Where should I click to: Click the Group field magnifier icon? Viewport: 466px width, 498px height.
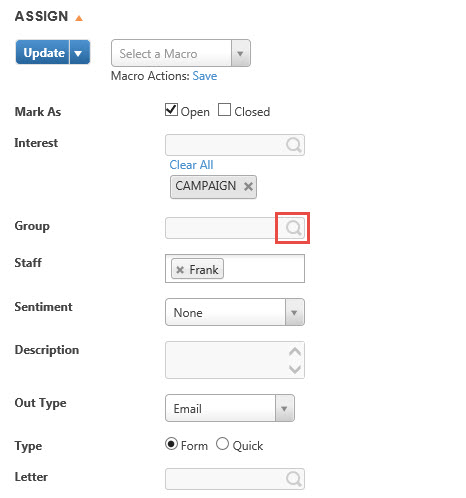pos(294,228)
